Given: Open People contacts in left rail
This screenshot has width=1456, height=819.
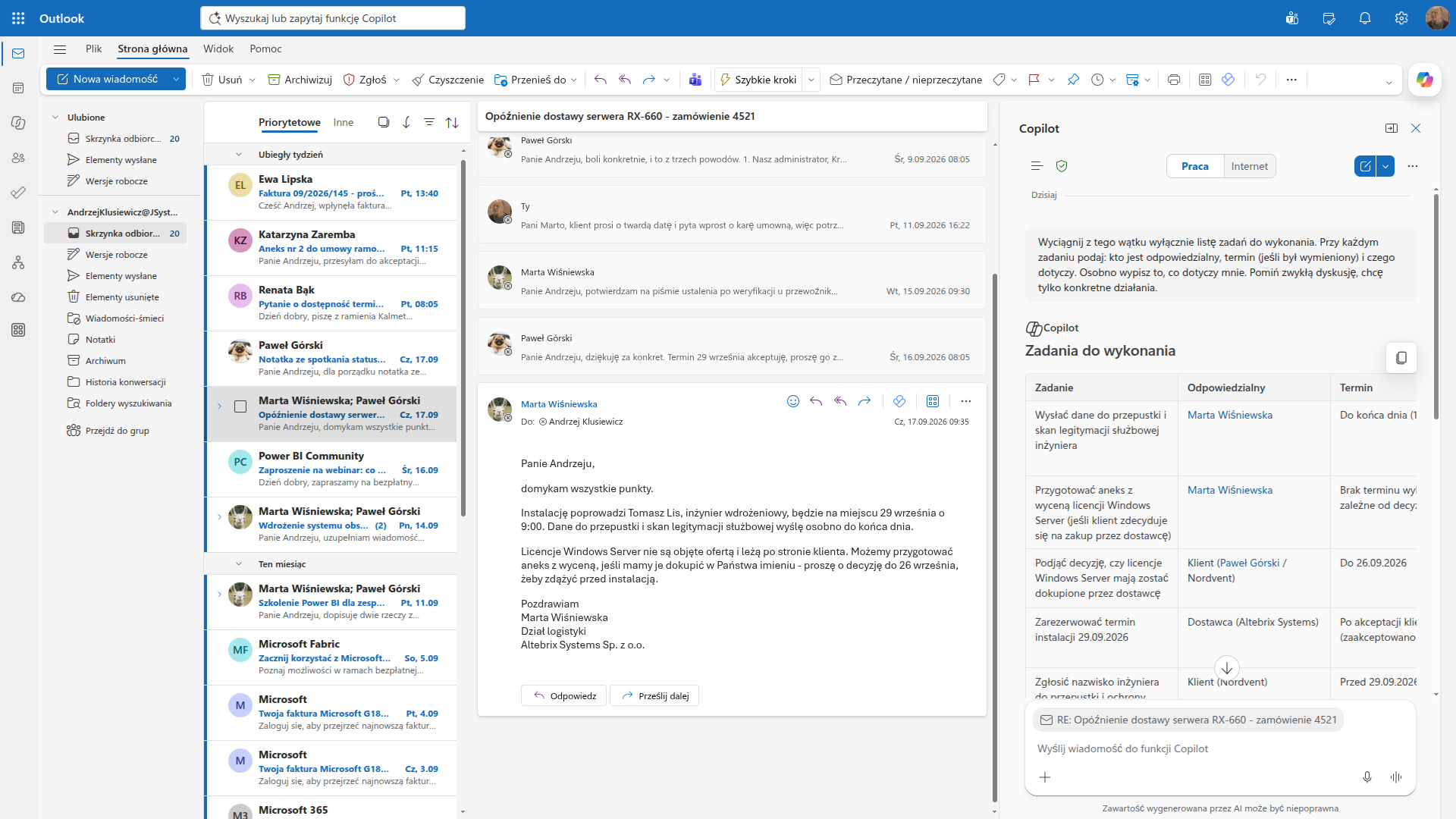Looking at the screenshot, I should pyautogui.click(x=18, y=158).
